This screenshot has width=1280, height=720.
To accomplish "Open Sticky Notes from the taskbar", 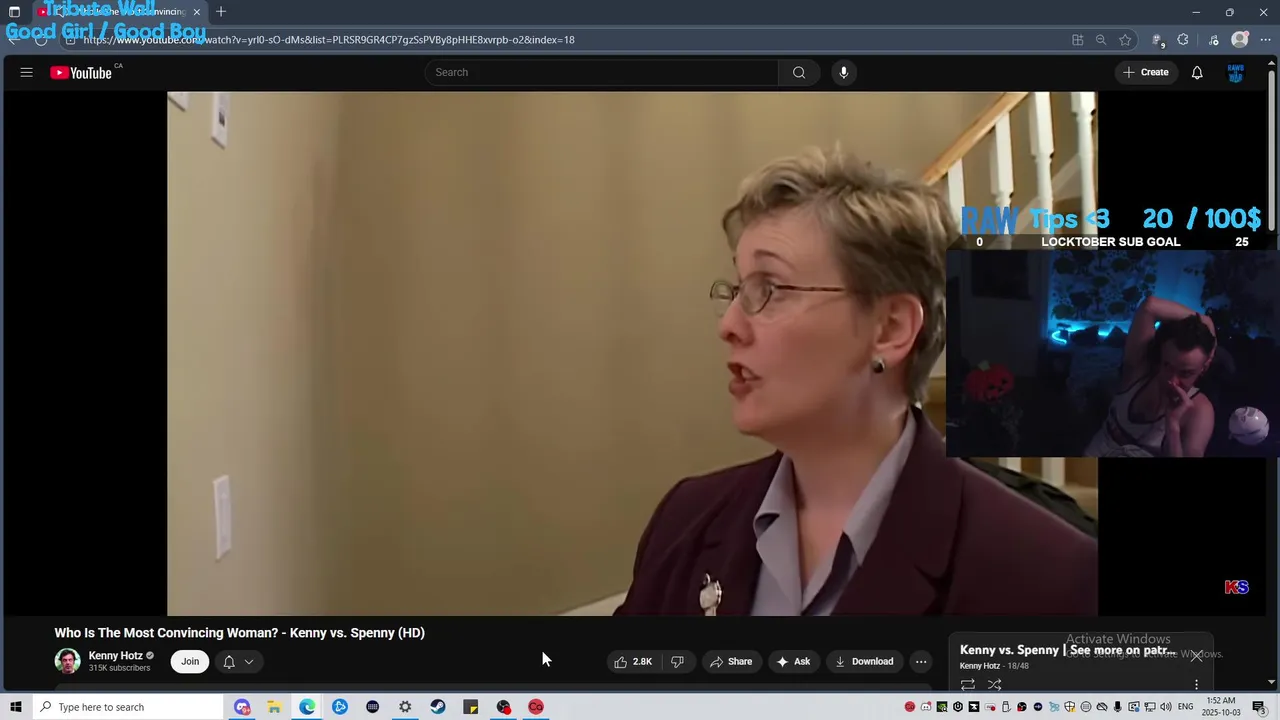I will point(471,707).
